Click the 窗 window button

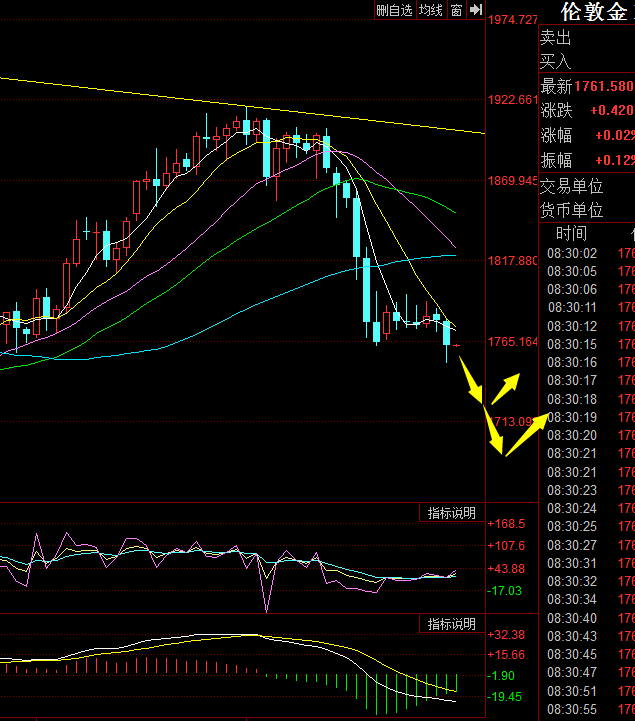pyautogui.click(x=457, y=10)
